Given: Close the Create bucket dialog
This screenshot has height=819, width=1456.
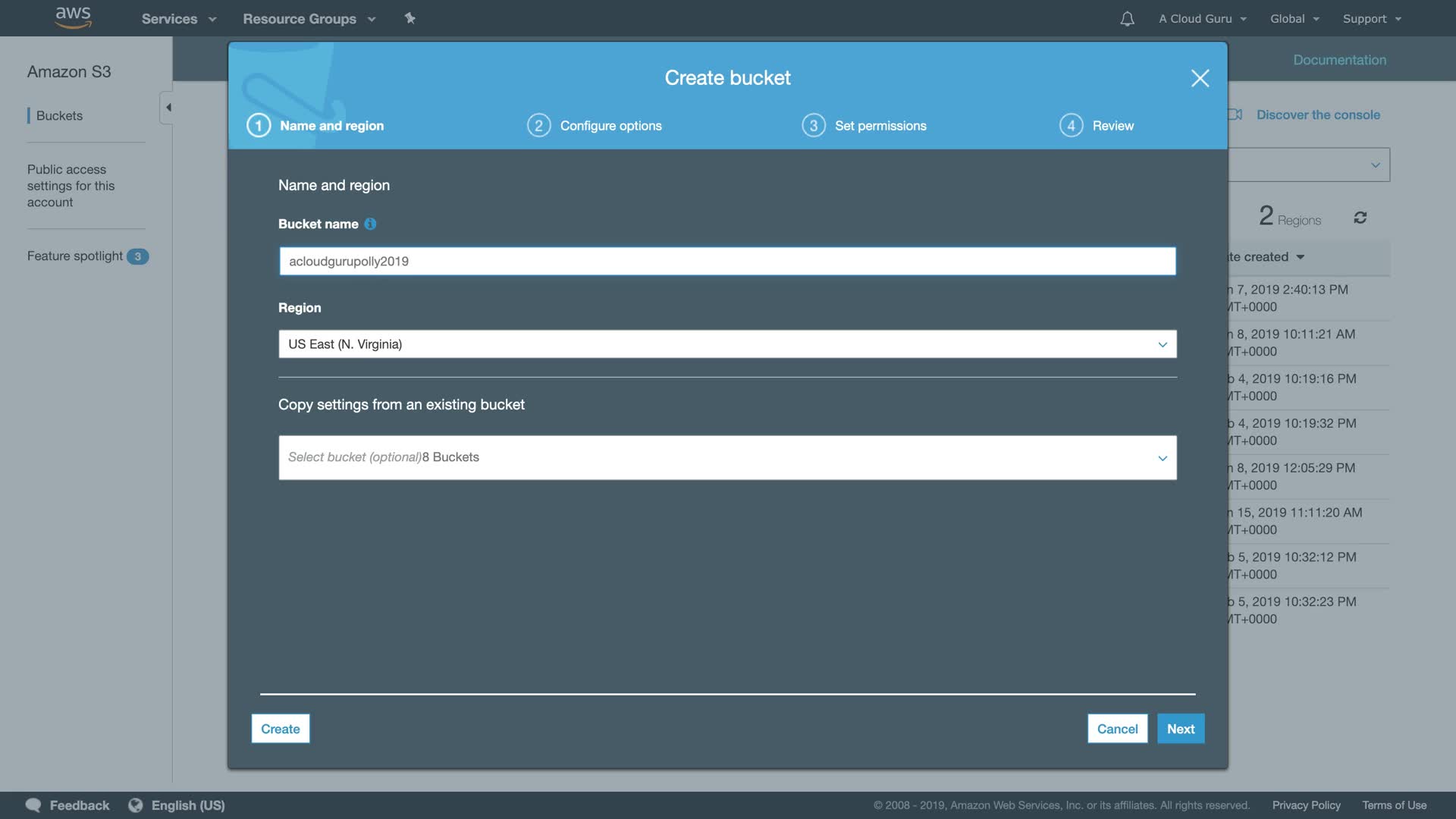Looking at the screenshot, I should (1200, 78).
